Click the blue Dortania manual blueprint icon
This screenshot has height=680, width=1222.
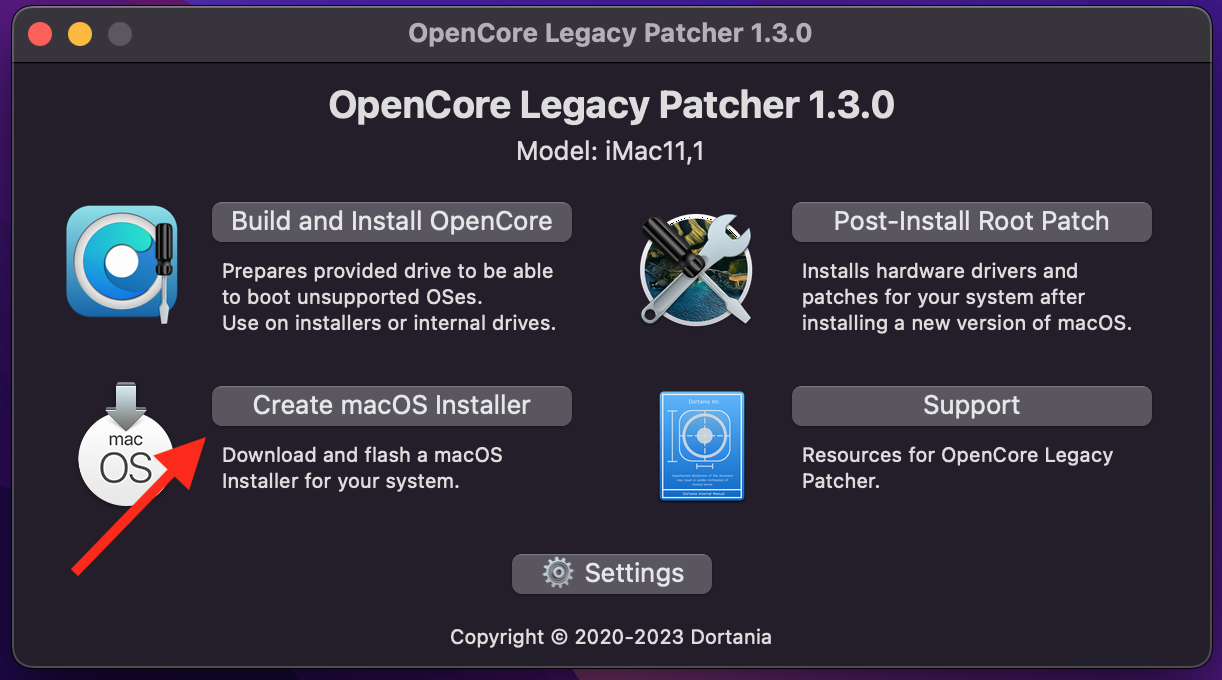pos(702,445)
